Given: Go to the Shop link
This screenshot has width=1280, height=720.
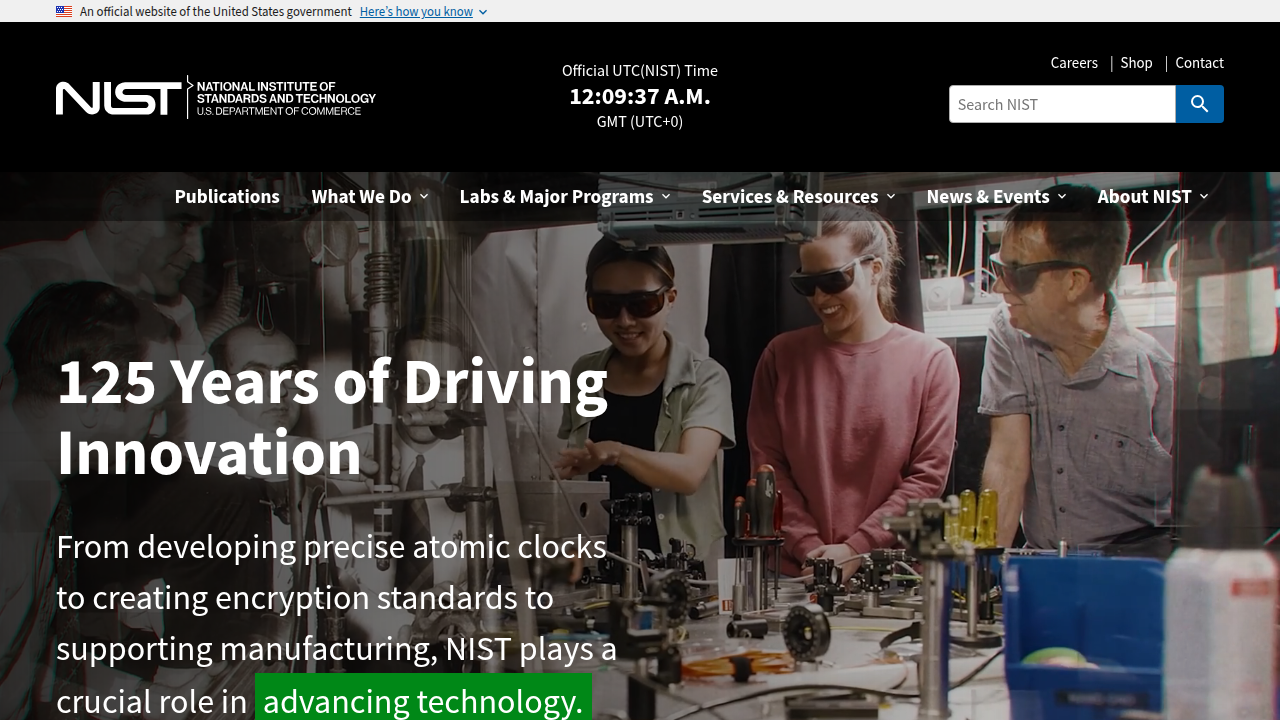Looking at the screenshot, I should [x=1136, y=63].
